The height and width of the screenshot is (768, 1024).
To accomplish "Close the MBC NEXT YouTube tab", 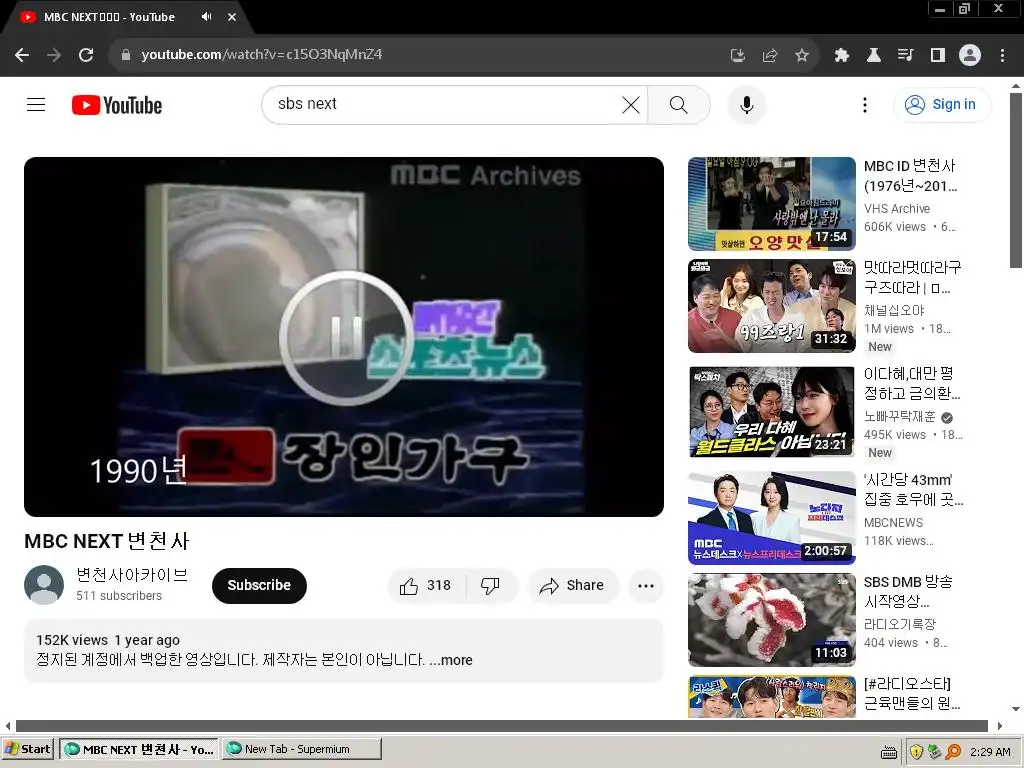I will (x=232, y=17).
